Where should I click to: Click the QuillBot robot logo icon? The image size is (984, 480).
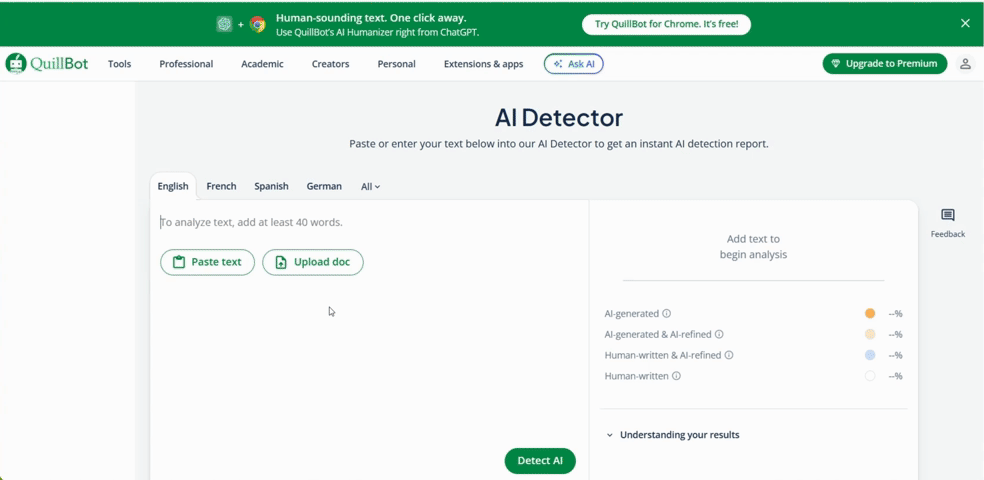[x=16, y=63]
